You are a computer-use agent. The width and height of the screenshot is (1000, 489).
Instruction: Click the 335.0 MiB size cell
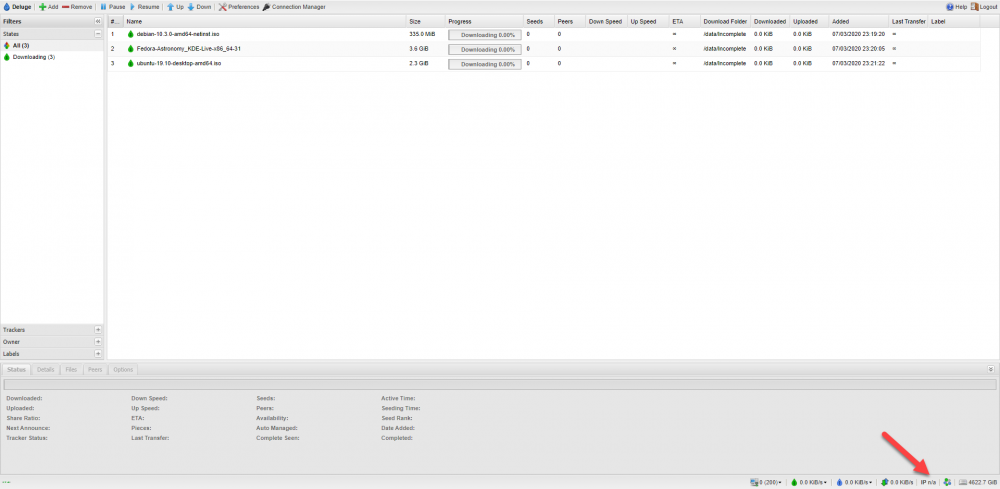pos(422,34)
